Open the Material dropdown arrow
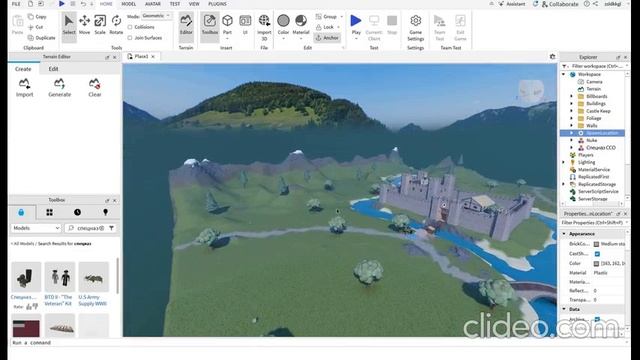 tap(301, 39)
